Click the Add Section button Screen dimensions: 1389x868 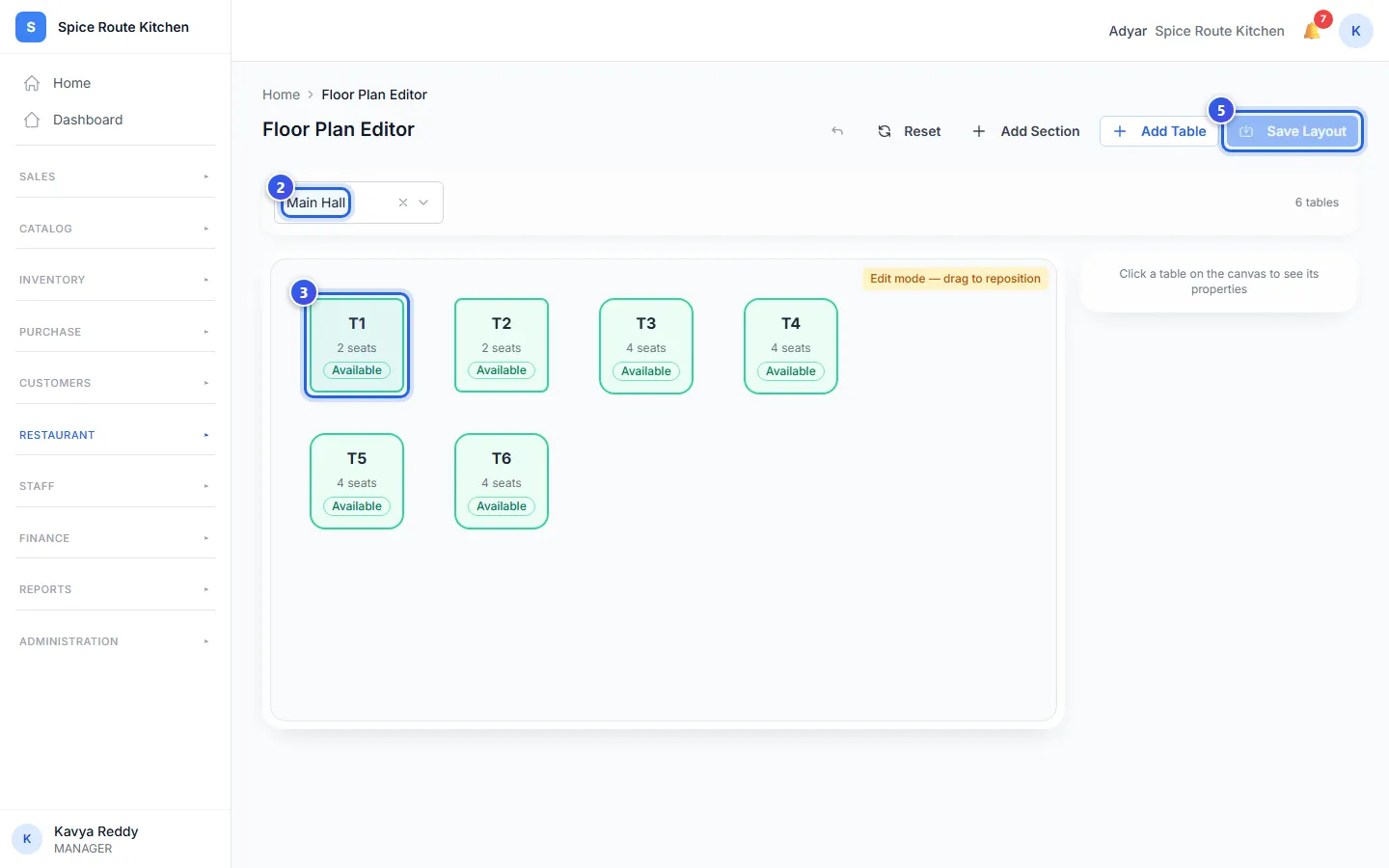(1026, 131)
